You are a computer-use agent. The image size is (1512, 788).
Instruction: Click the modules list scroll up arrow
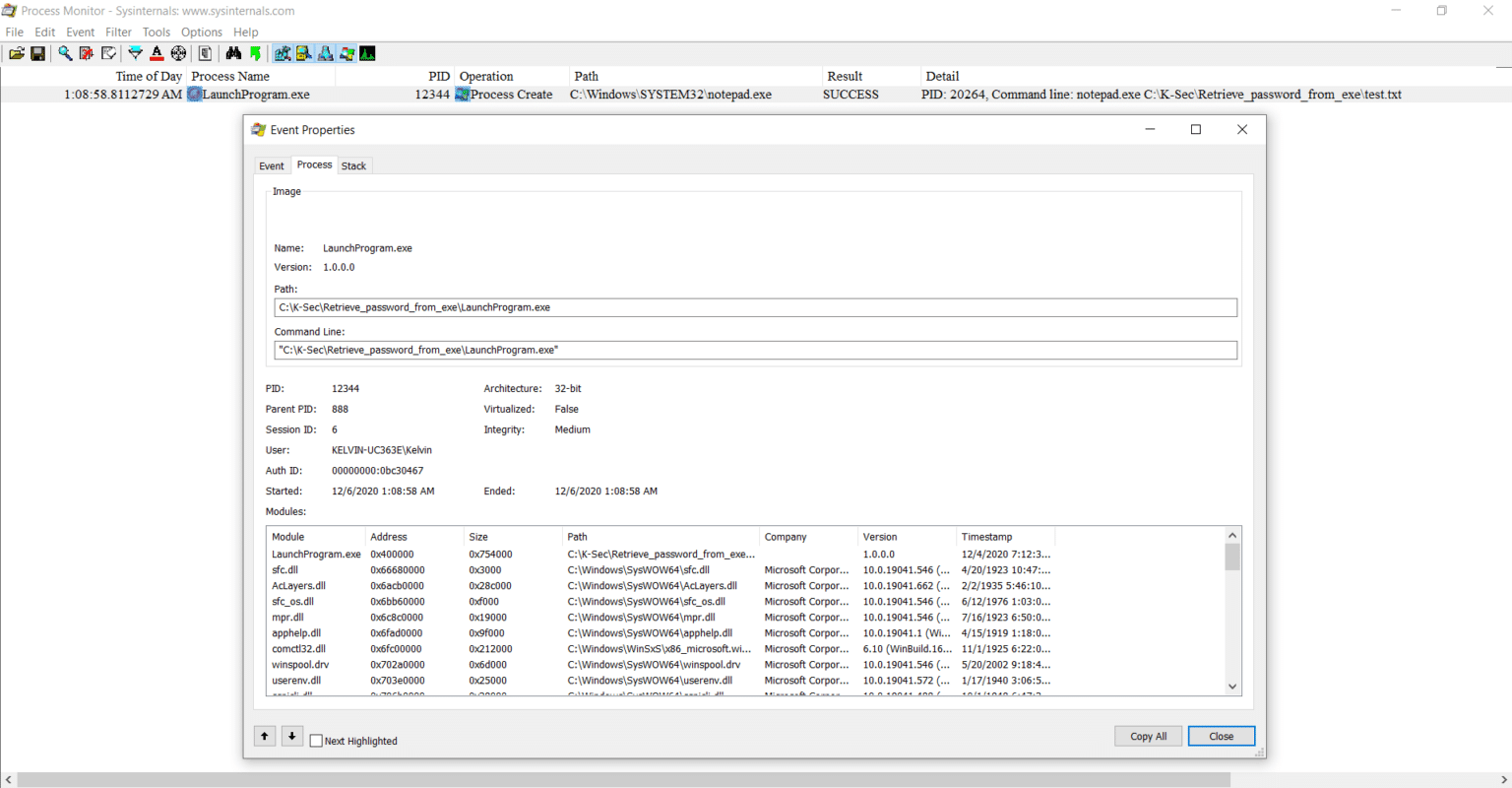[1232, 535]
